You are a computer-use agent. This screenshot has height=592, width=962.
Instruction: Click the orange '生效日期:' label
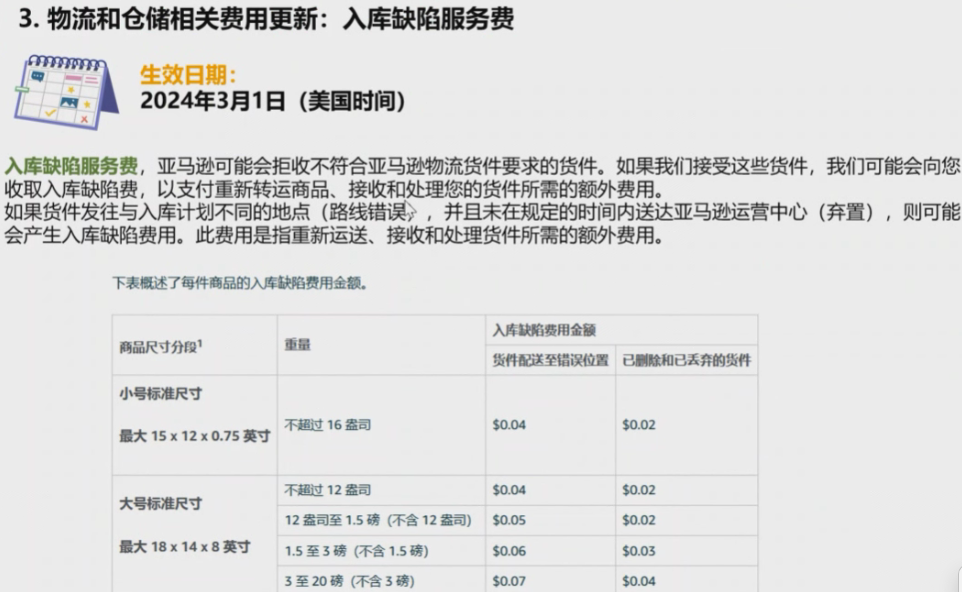[188, 75]
